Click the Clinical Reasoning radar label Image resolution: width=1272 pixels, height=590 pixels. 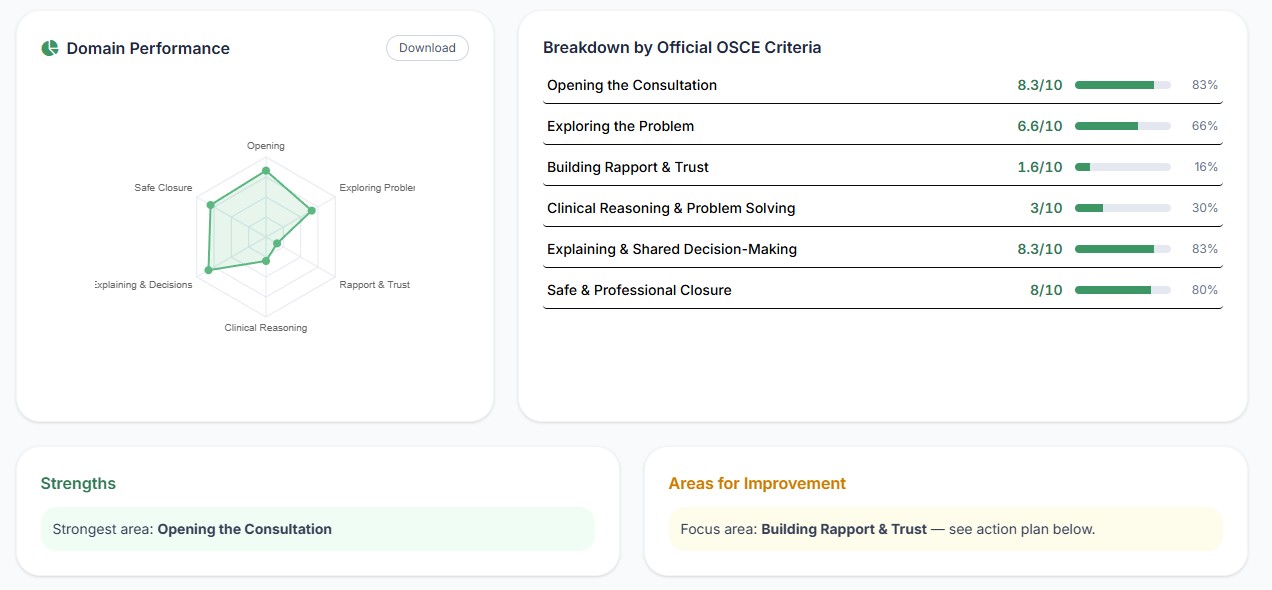coord(266,328)
